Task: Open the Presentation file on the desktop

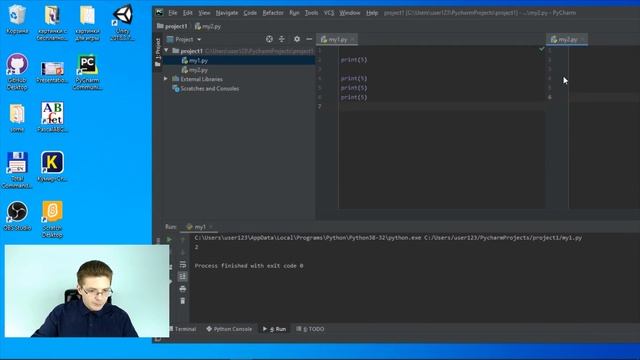Action: tap(52, 72)
